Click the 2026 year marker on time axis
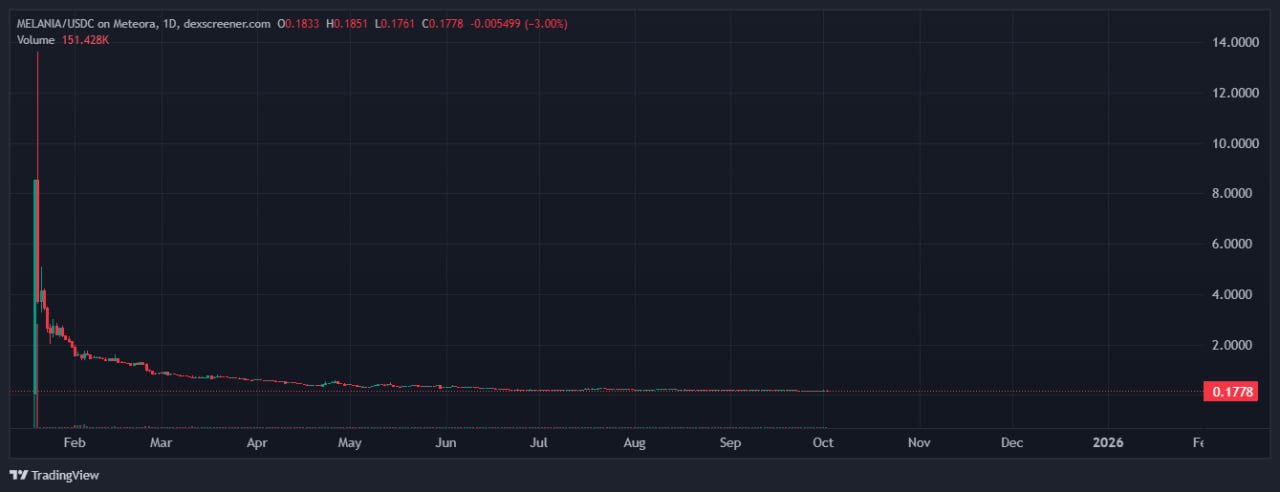The width and height of the screenshot is (1280, 492). point(1108,442)
